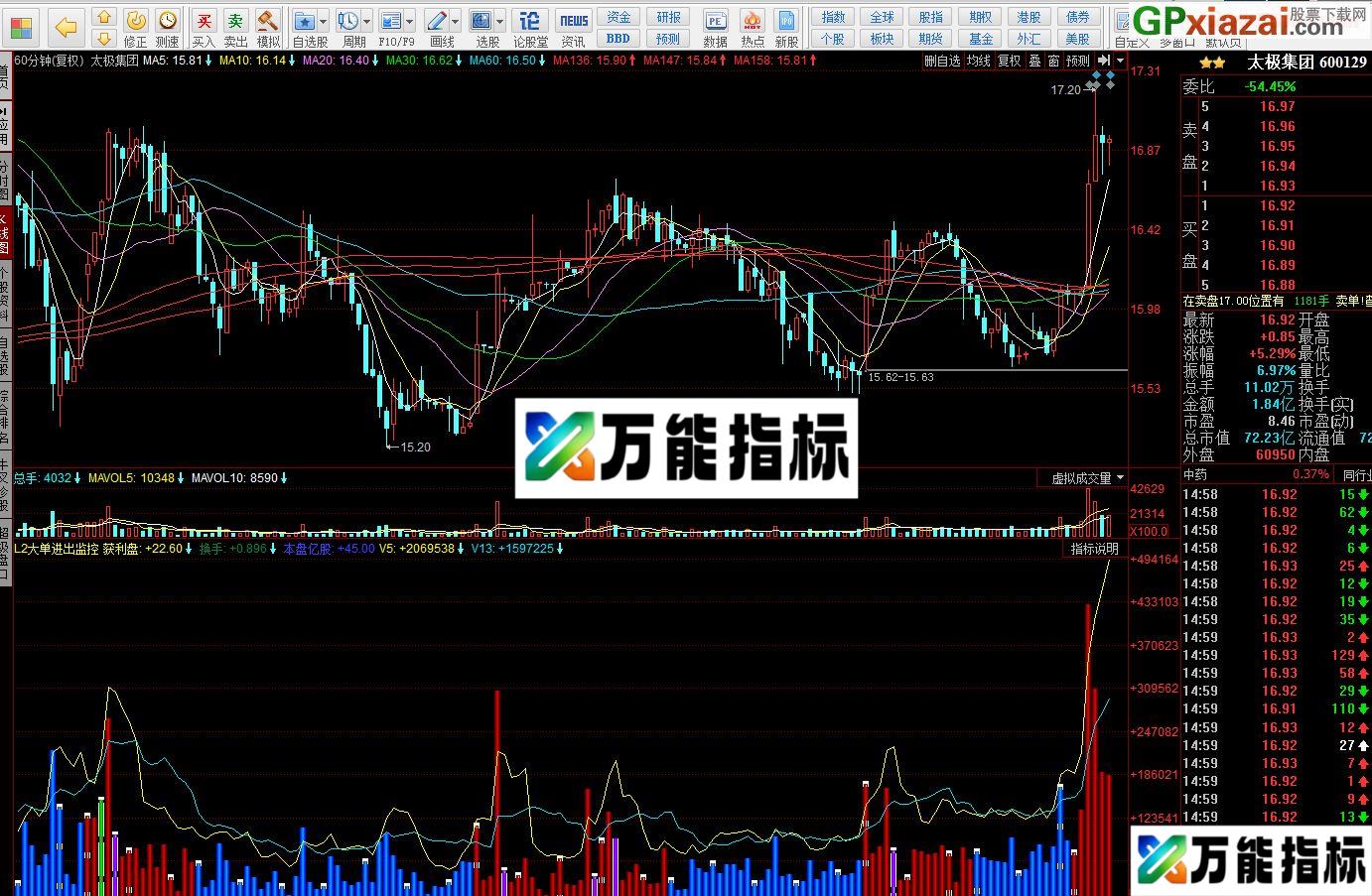
Task: Open the 指标说明 indicator explanation
Action: click(1094, 548)
